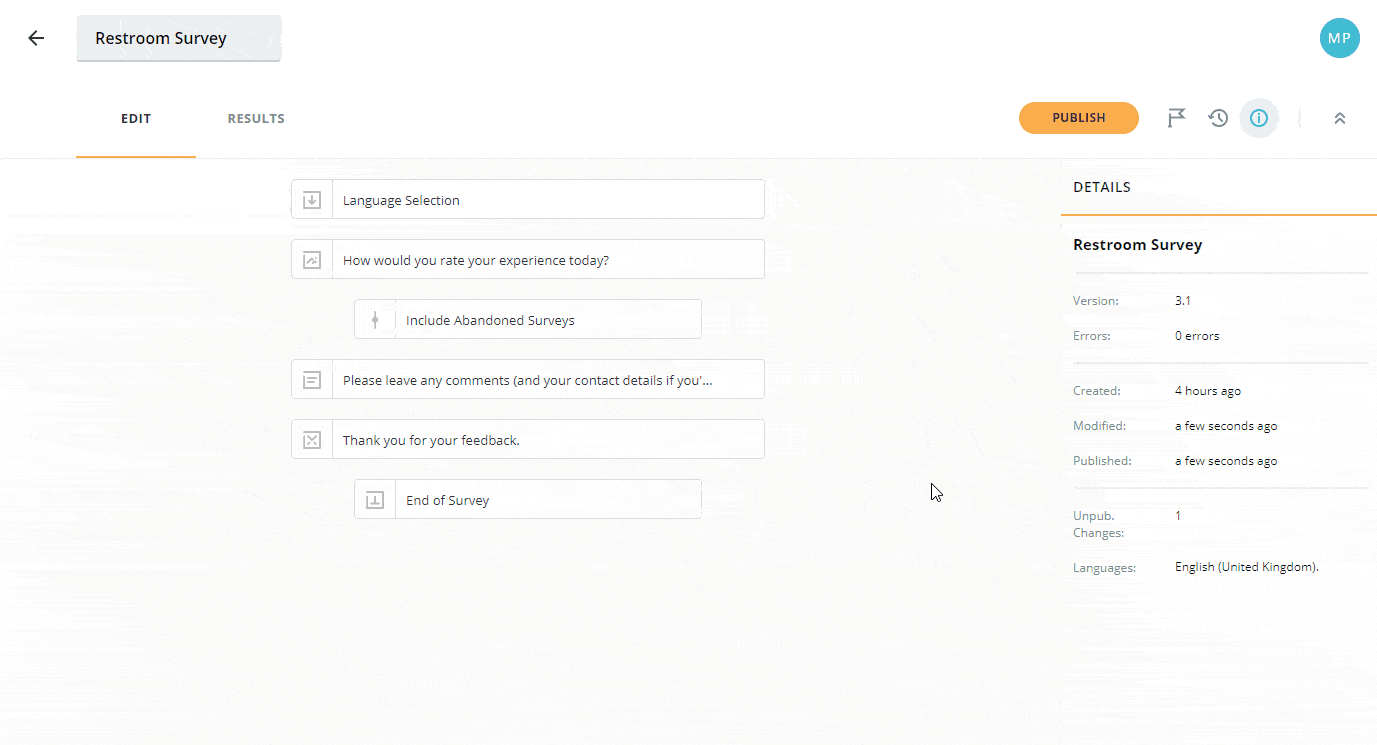This screenshot has width=1377, height=745.
Task: Switch to the Results tab
Action: tap(256, 118)
